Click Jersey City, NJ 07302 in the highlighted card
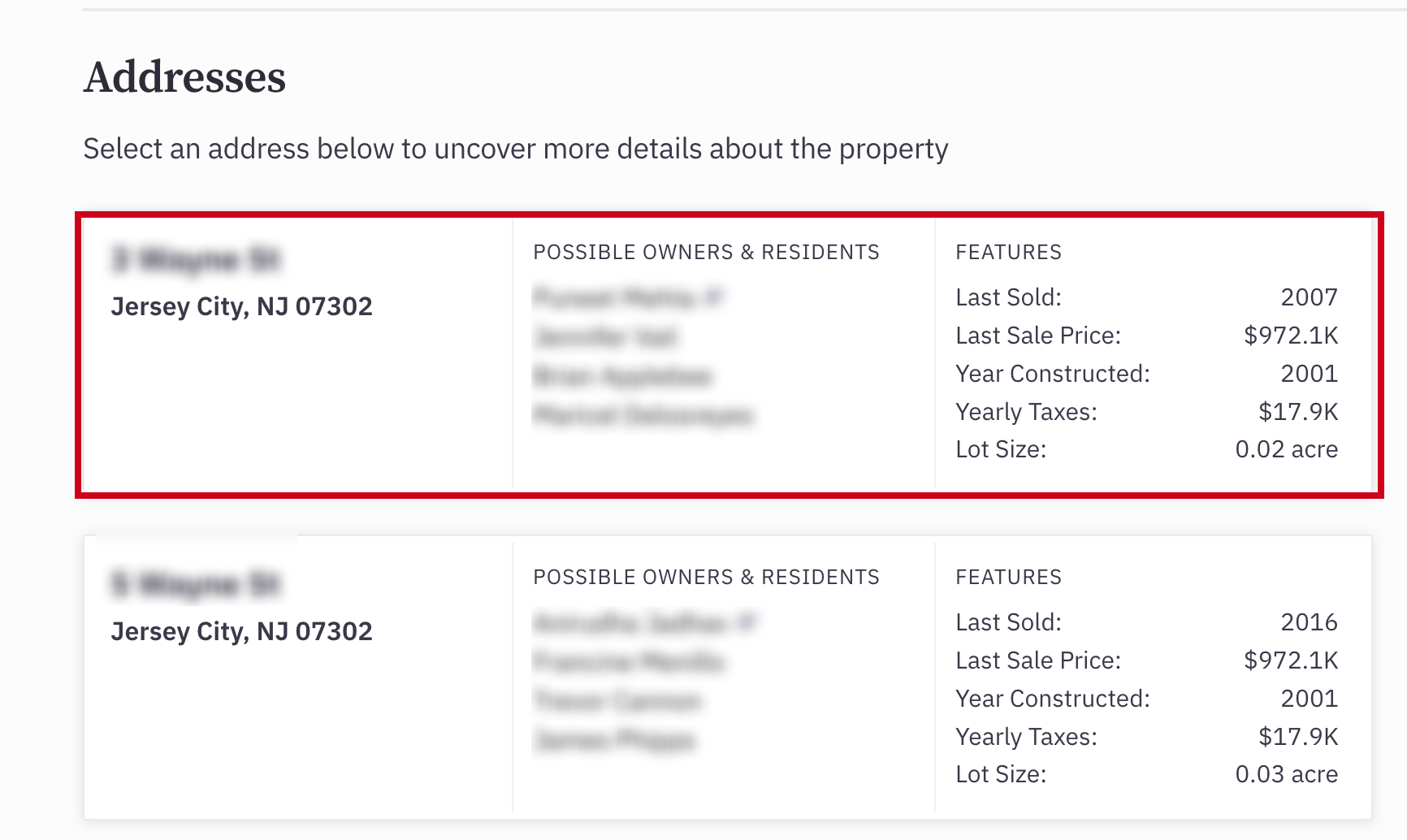 tap(241, 306)
